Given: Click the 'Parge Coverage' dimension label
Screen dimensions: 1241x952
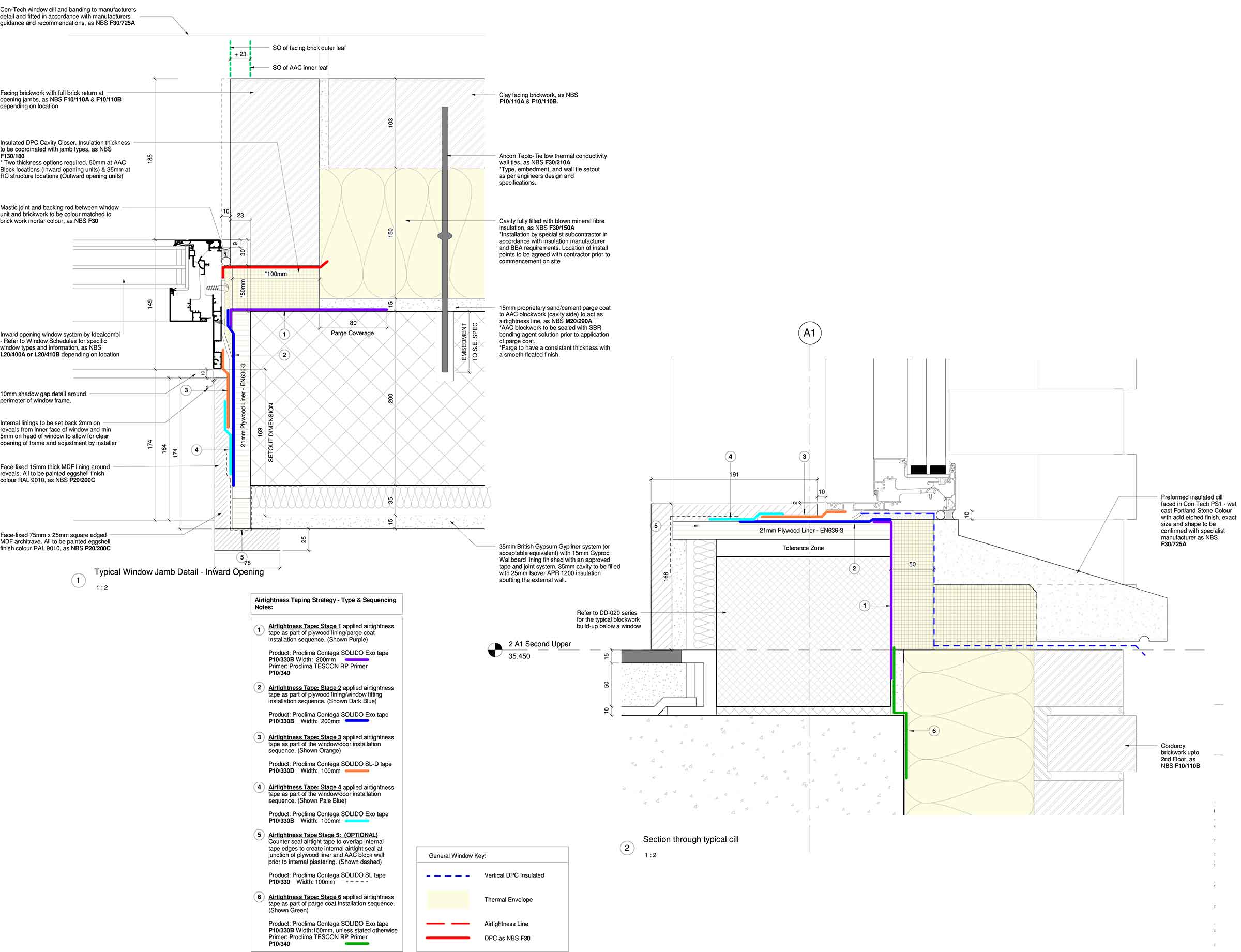Looking at the screenshot, I should coord(352,333).
